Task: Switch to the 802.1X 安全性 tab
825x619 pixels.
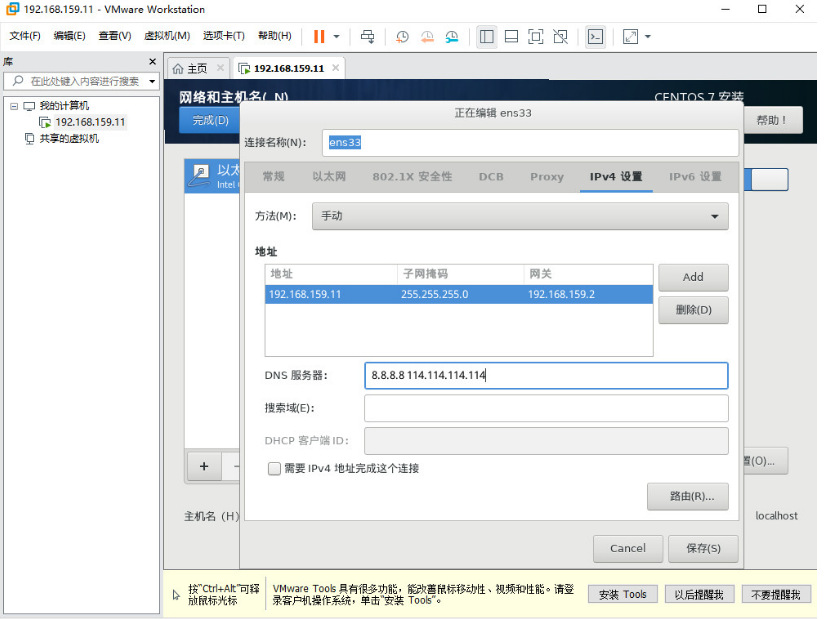Action: tap(412, 177)
